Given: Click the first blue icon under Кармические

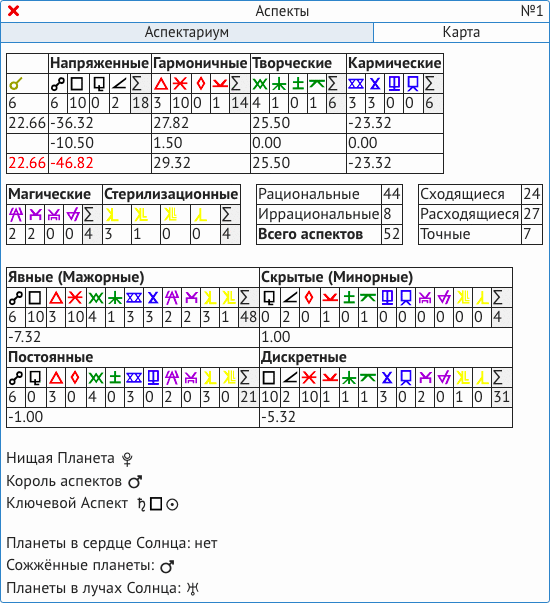Looking at the screenshot, I should [356, 83].
